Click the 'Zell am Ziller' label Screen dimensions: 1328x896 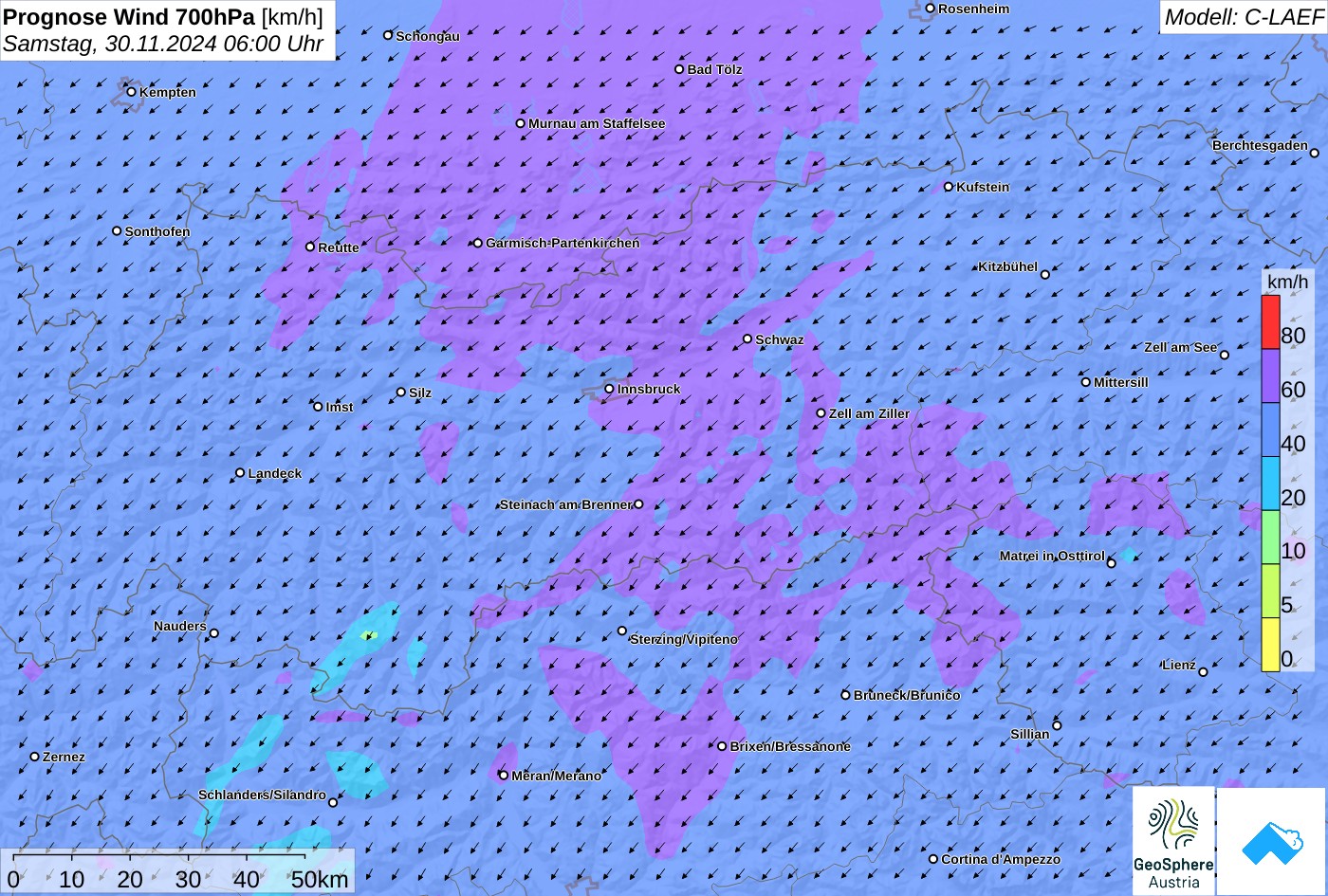point(869,414)
